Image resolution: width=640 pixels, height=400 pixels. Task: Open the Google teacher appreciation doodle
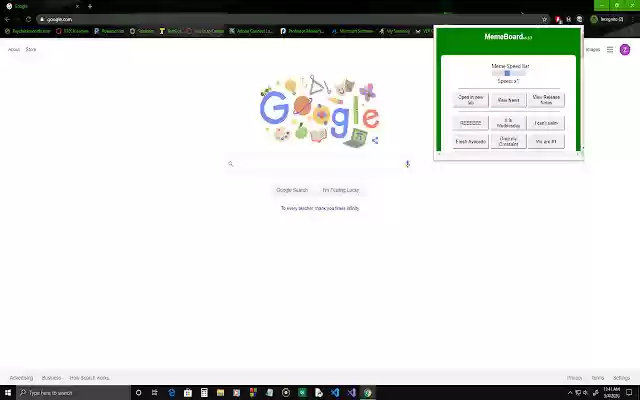(x=319, y=110)
